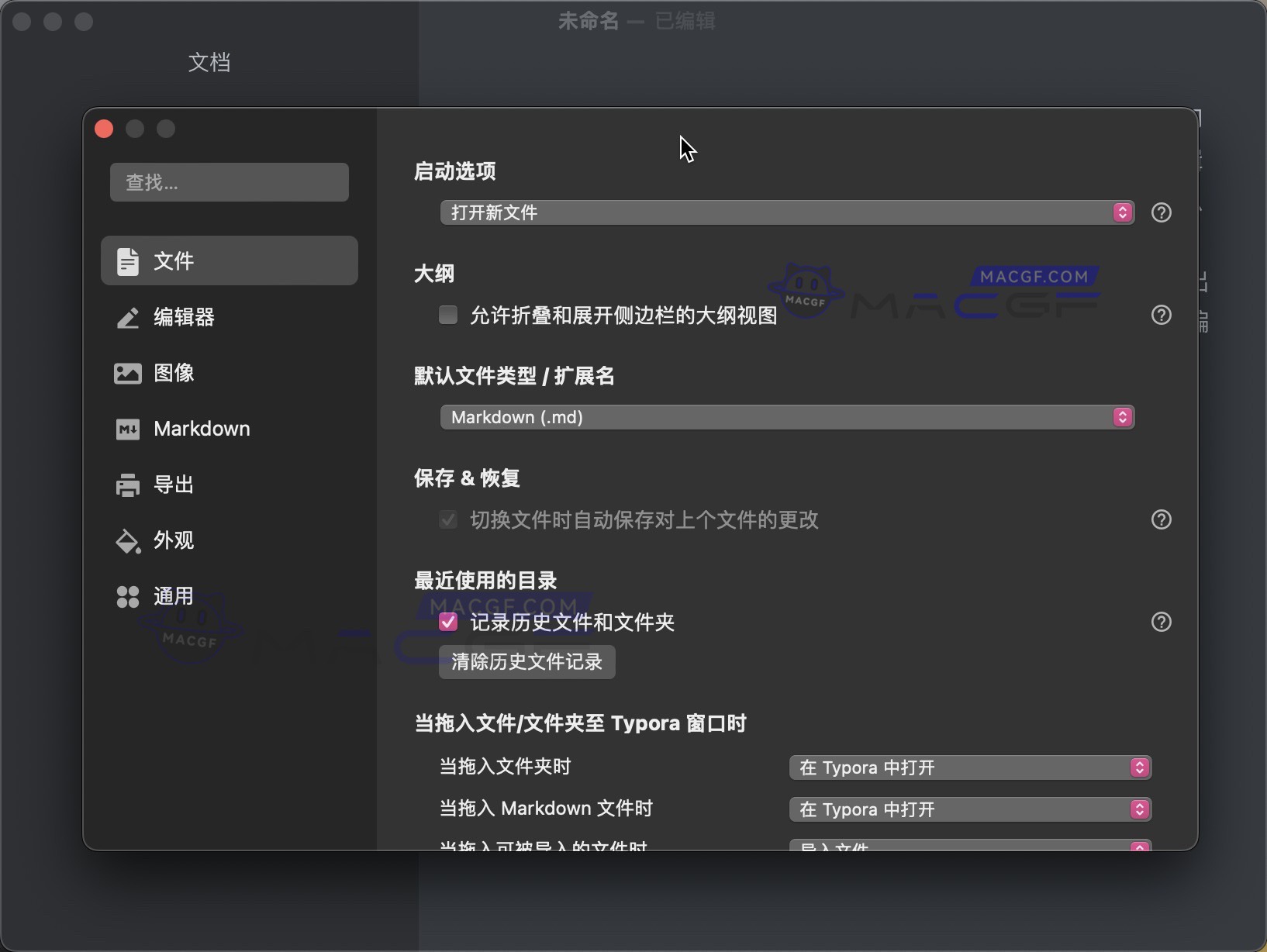Click the help icon next to 启动选项
Viewport: 1267px width, 952px height.
(x=1162, y=212)
